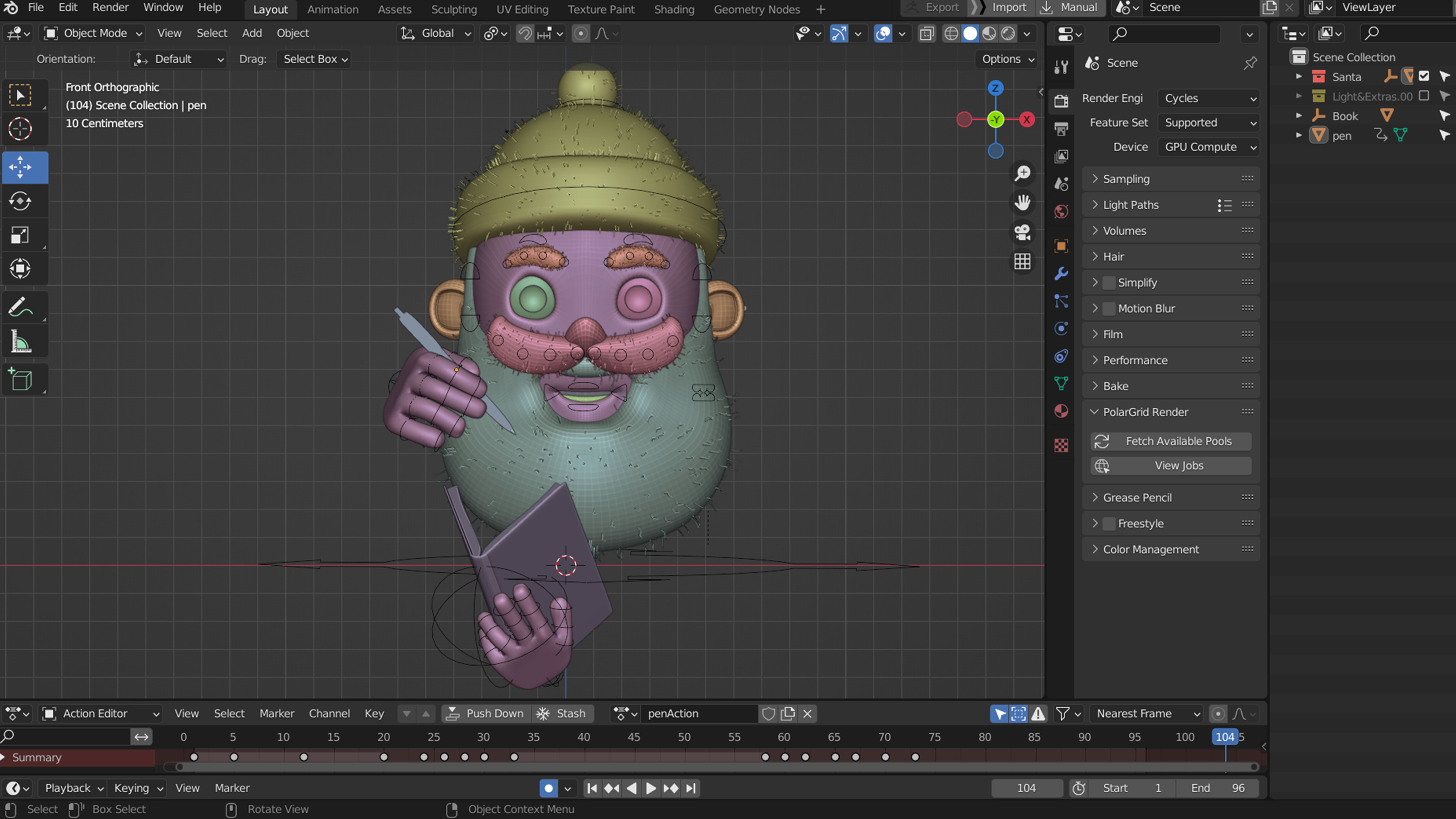Screen dimensions: 1456x819
Task: Open the Drag Select Box dropdown
Action: 314,59
